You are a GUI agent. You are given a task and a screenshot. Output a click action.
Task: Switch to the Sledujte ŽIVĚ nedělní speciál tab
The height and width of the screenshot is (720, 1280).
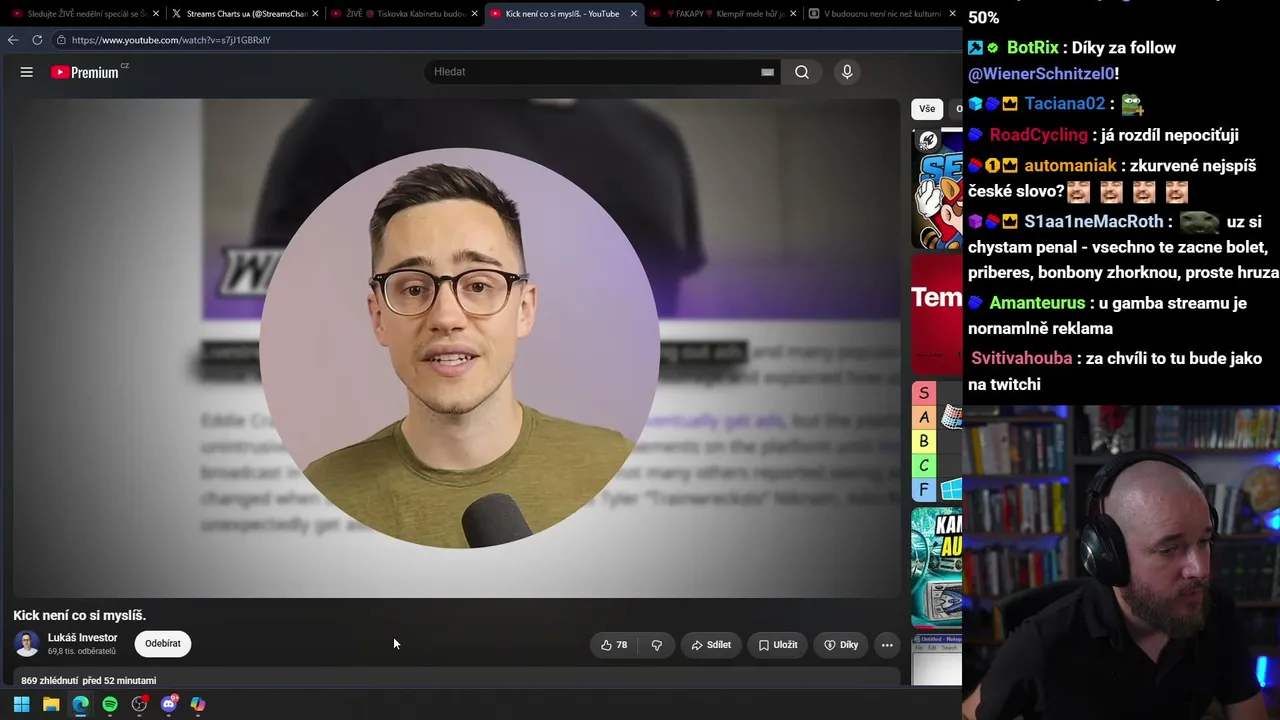click(86, 14)
